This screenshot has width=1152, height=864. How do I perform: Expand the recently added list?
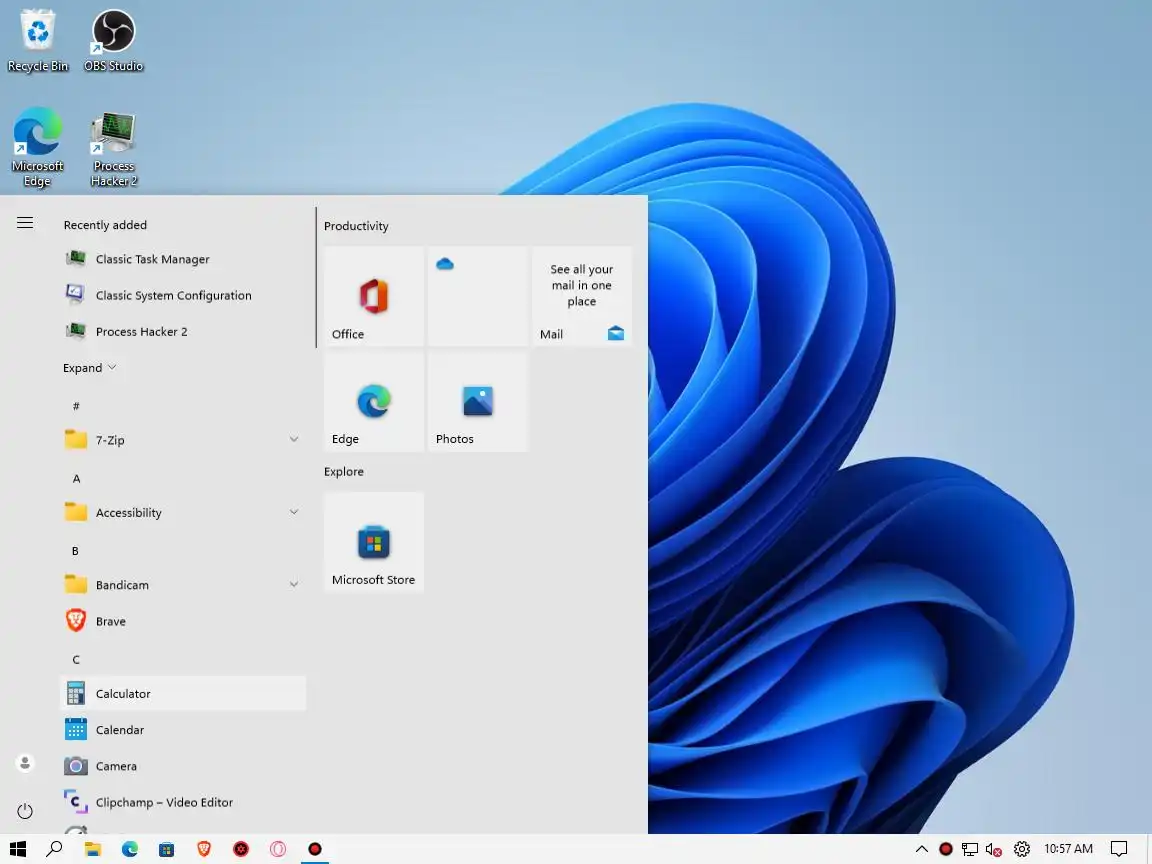(x=90, y=367)
